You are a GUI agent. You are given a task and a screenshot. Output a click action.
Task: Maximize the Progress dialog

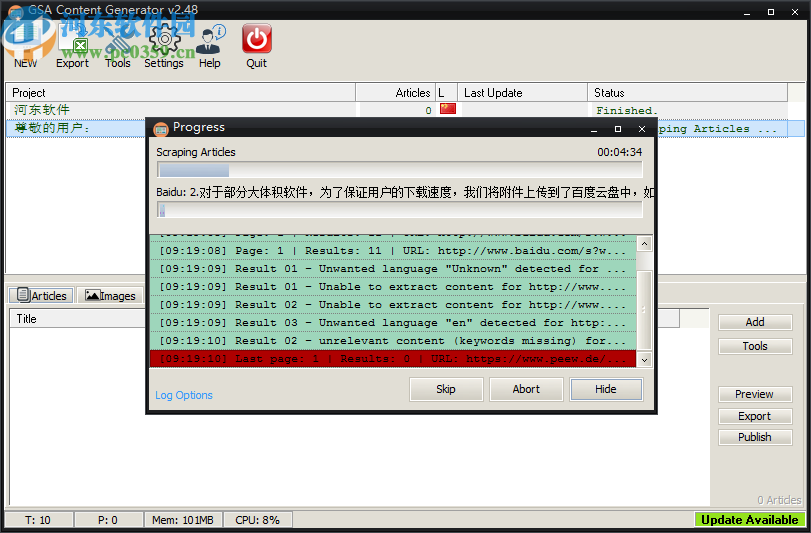(618, 129)
